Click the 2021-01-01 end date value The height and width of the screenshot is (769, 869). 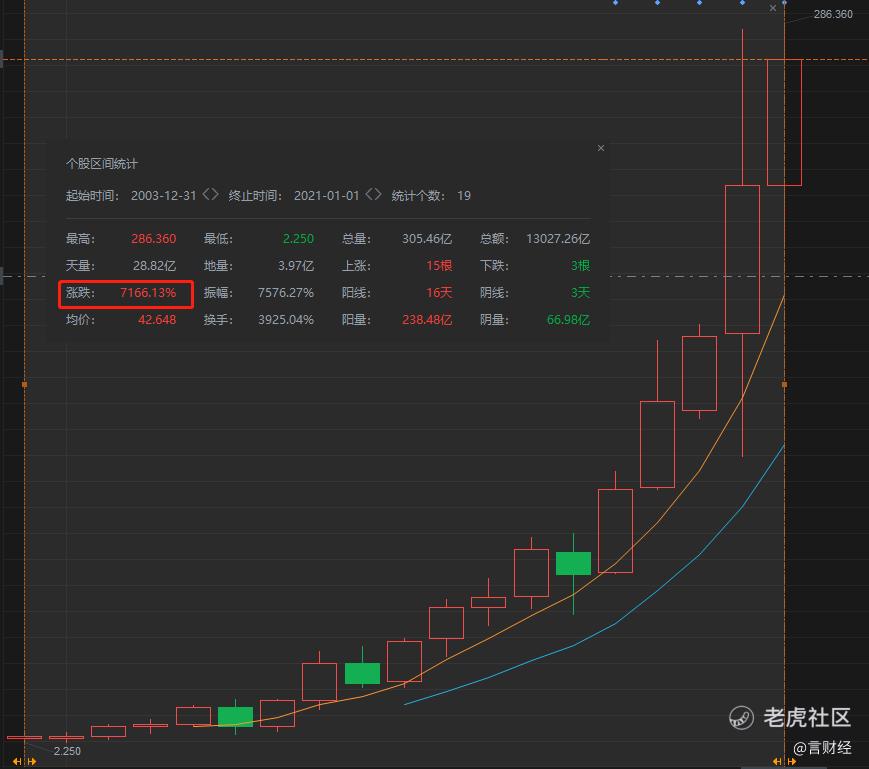326,196
